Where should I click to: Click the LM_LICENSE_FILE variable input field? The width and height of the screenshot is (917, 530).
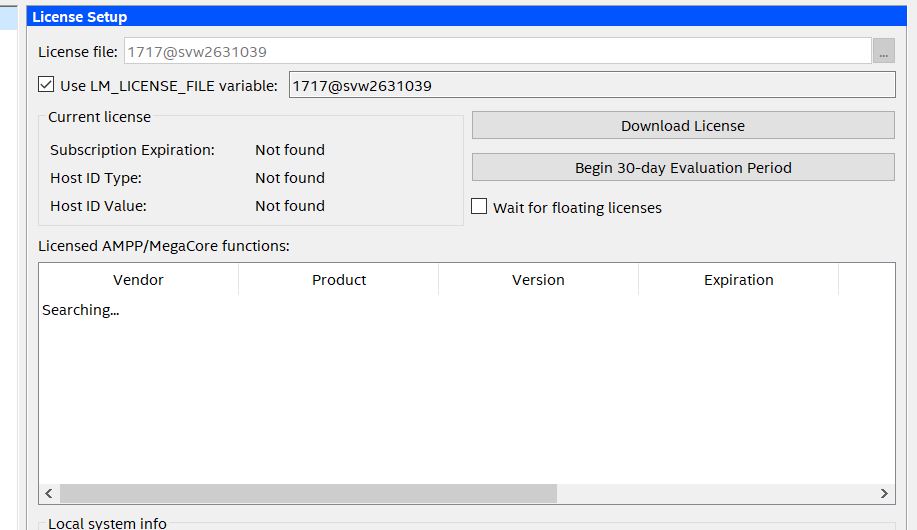[592, 85]
